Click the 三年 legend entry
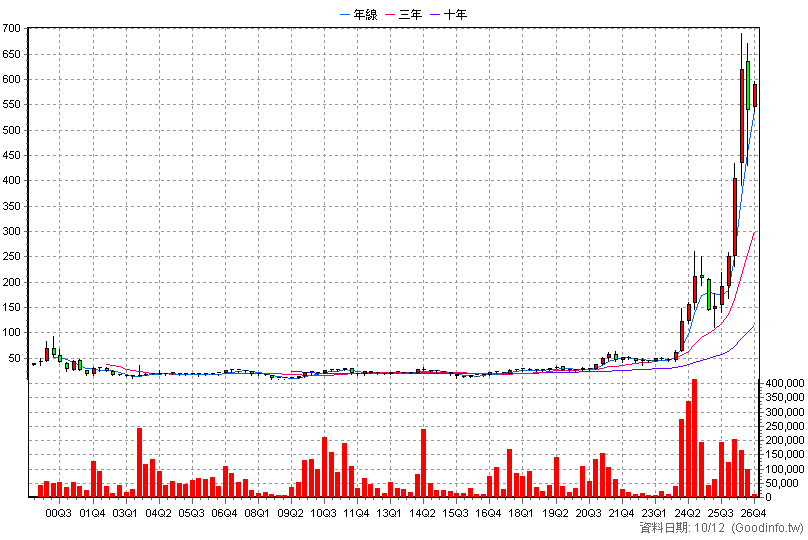 (403, 14)
